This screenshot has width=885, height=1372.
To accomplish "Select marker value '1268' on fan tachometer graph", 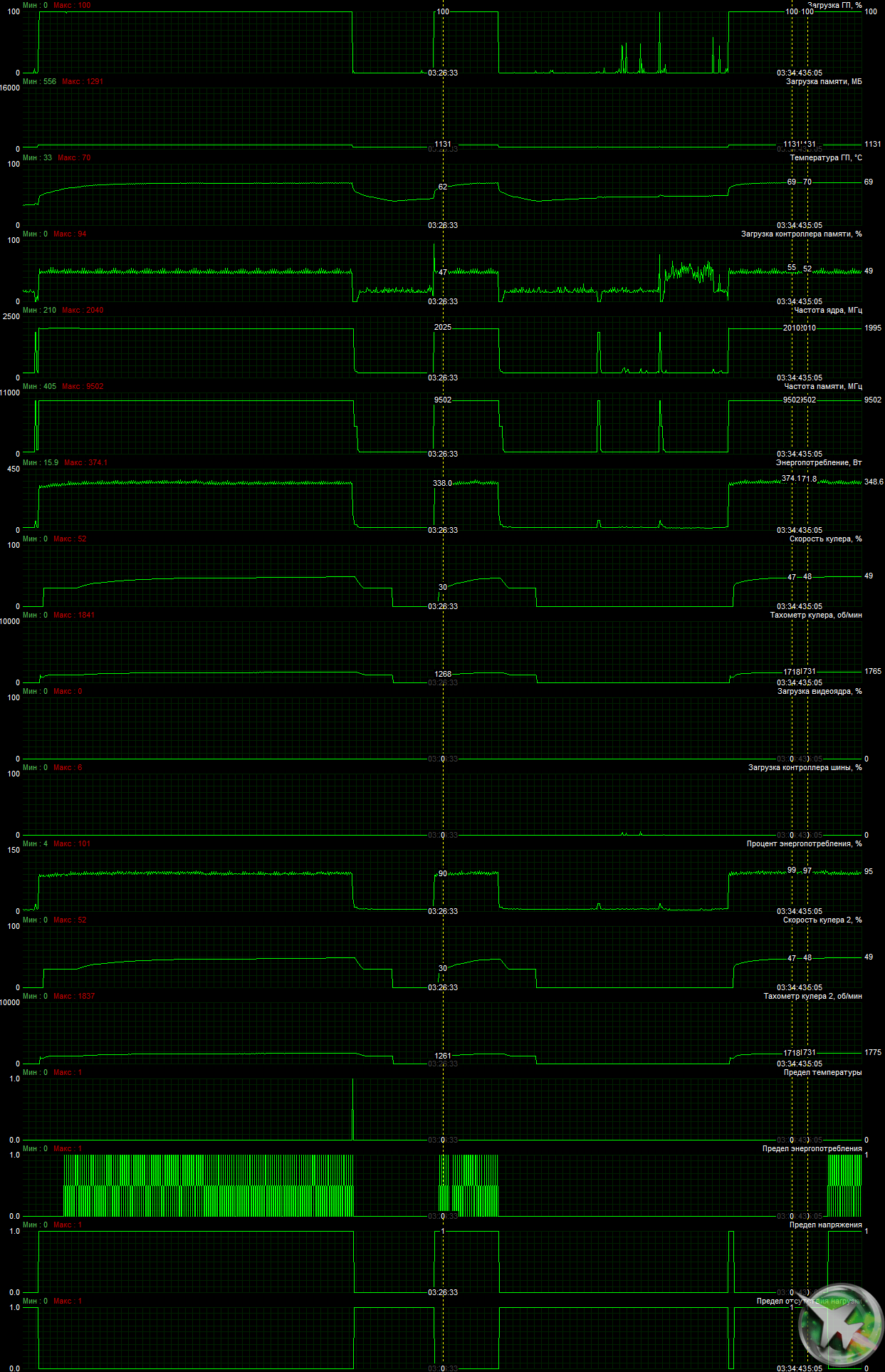I will 443,674.
